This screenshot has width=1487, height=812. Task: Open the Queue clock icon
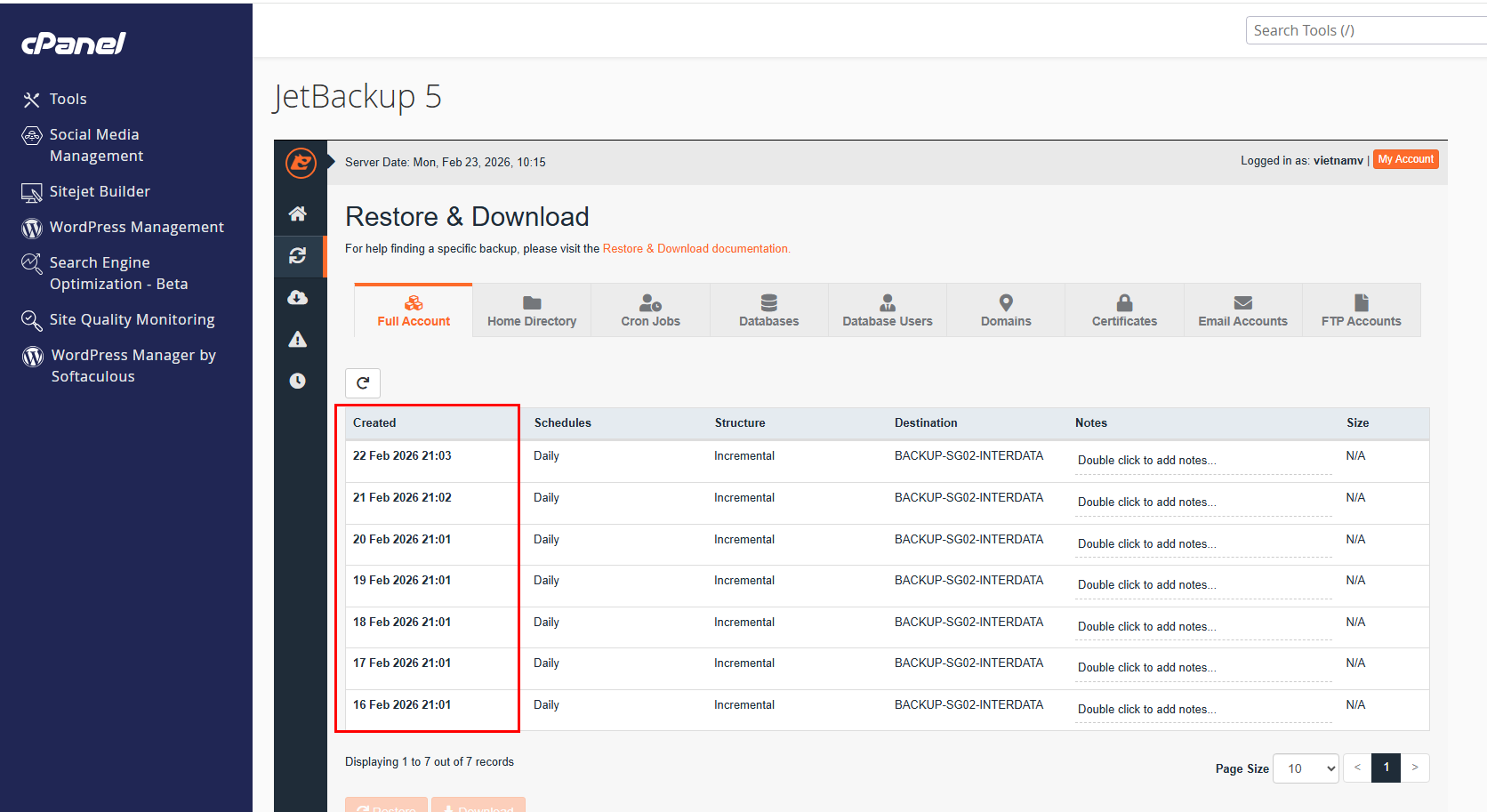coord(298,381)
